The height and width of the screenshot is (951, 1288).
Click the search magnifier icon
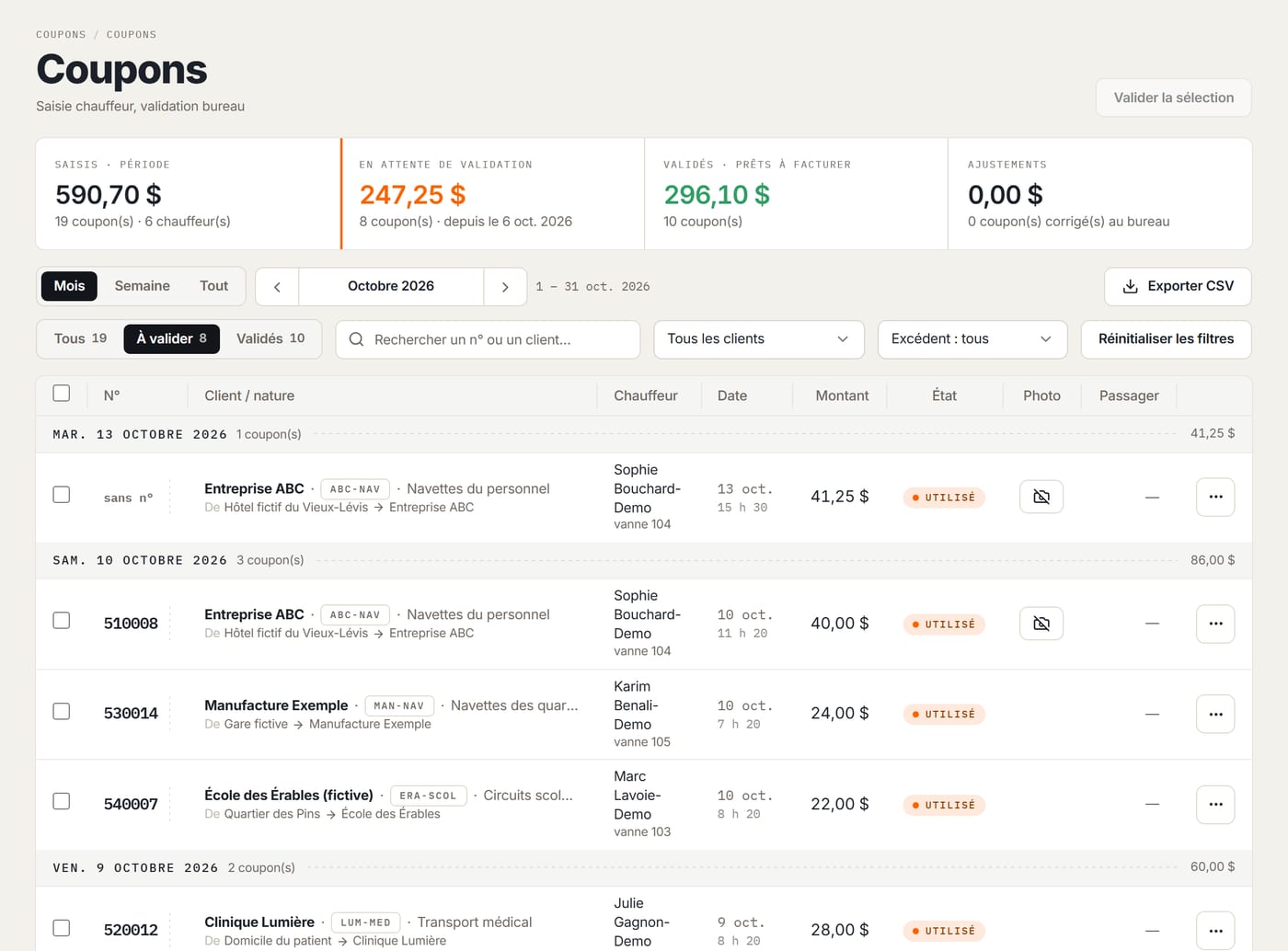(x=356, y=339)
